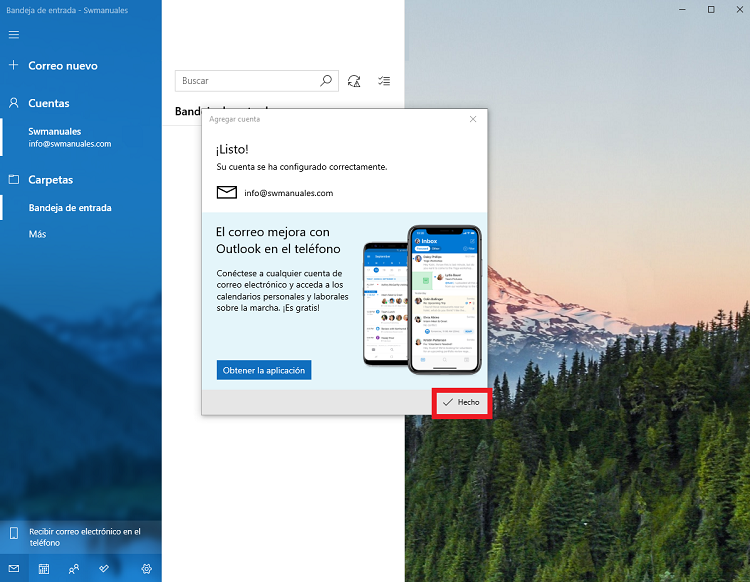
Task: Click the phone icon in sidebar
Action: click(14, 533)
